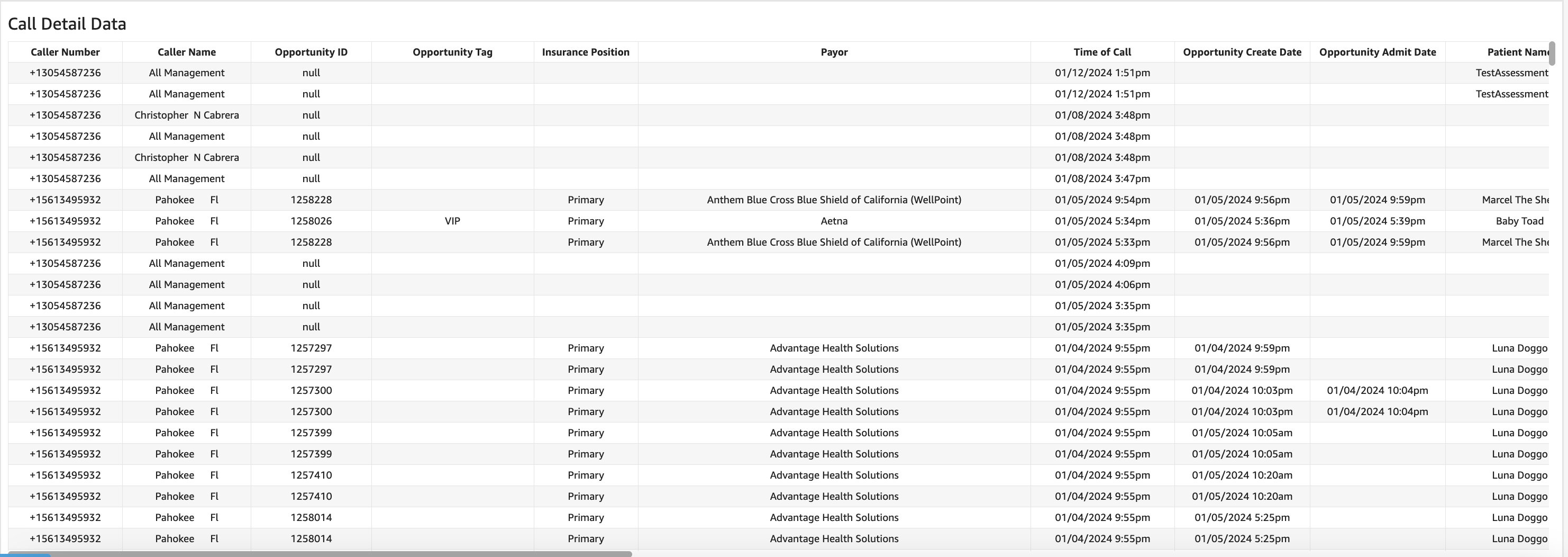
Task: Click the Call Detail Data title
Action: click(x=67, y=24)
